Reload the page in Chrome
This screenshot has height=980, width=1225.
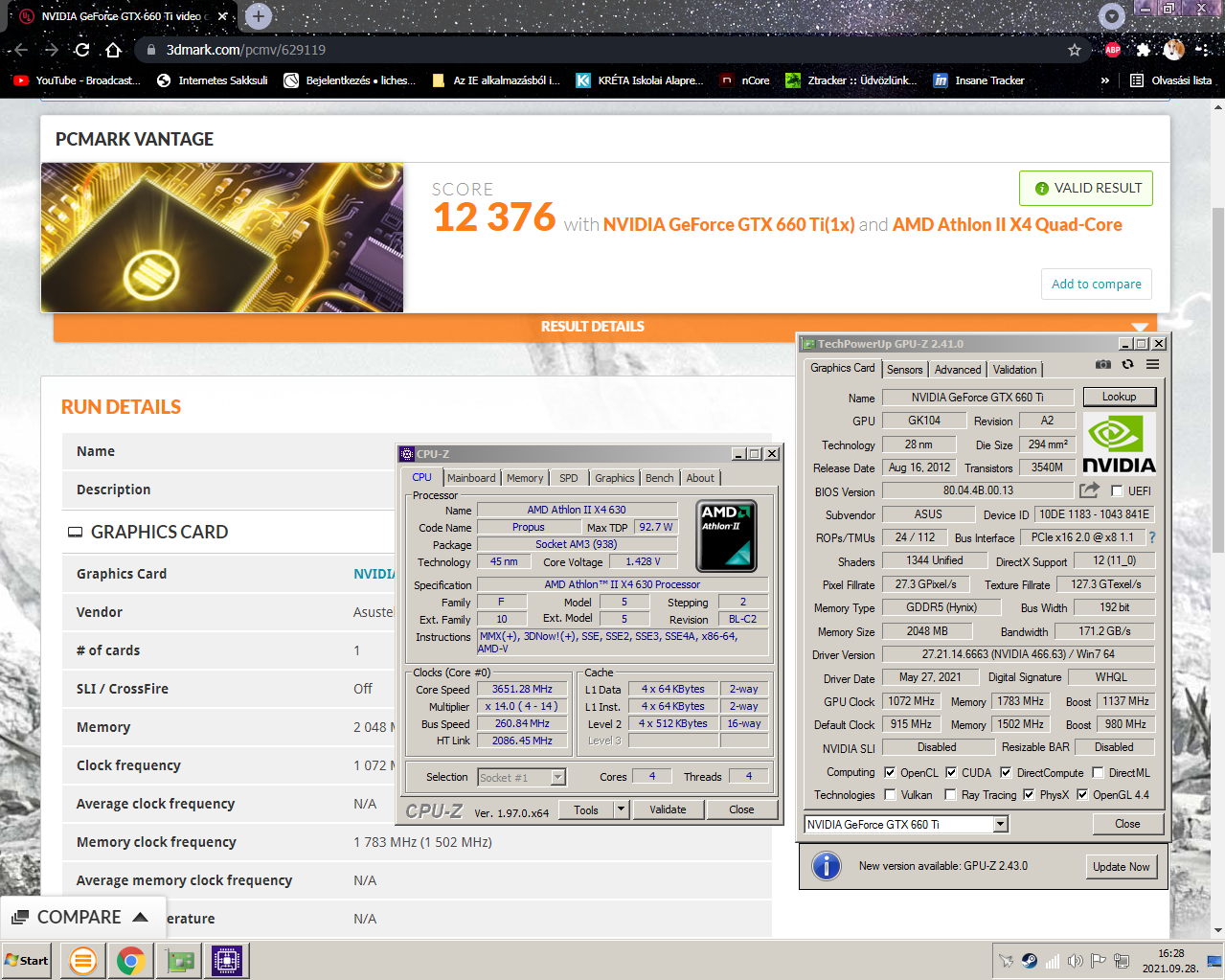(82, 50)
